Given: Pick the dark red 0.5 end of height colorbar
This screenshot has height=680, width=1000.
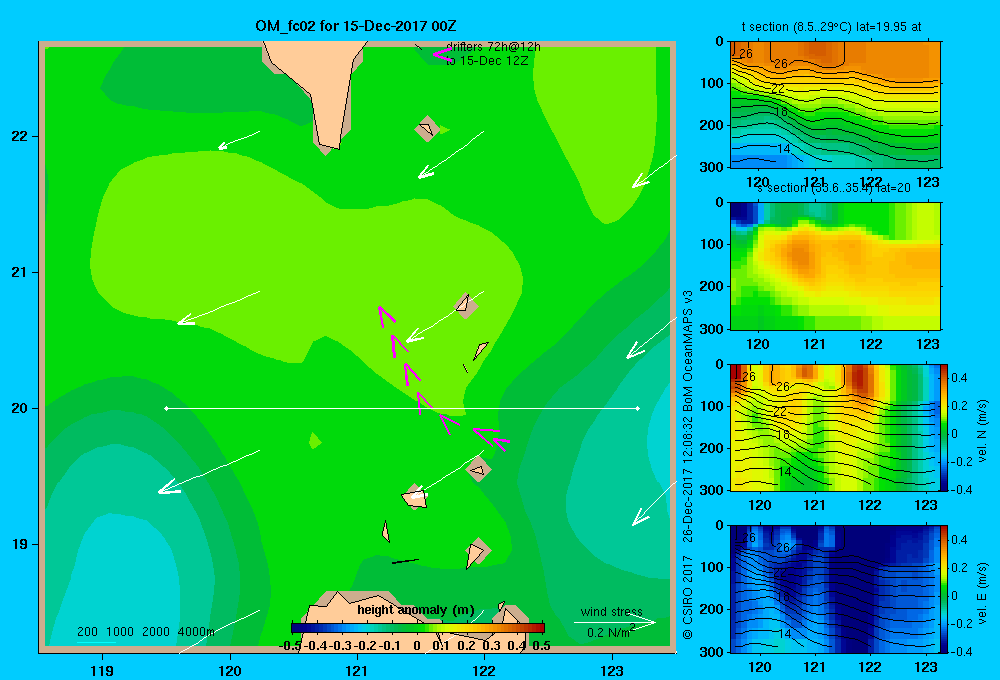Looking at the screenshot, I should tap(540, 628).
